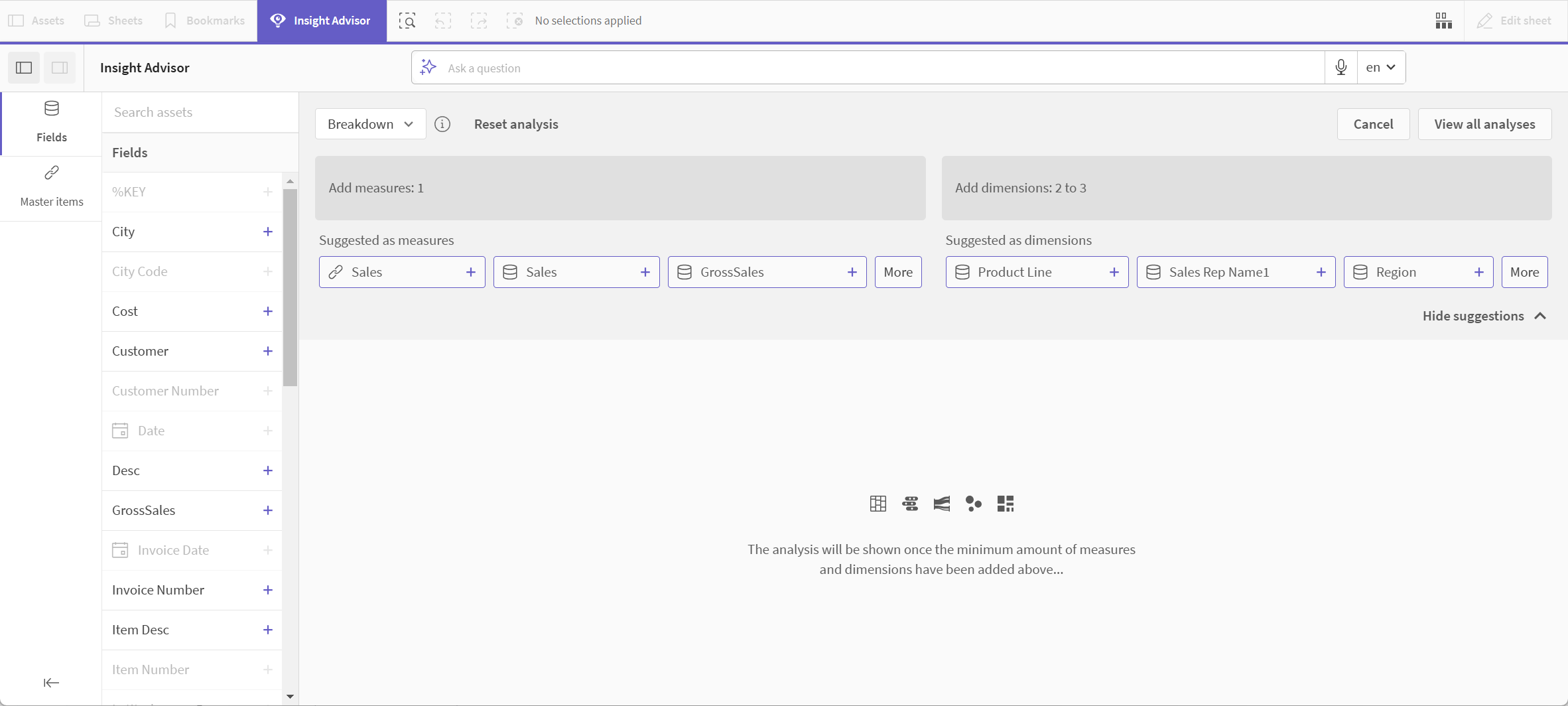Open the smart search selection tool

(407, 21)
